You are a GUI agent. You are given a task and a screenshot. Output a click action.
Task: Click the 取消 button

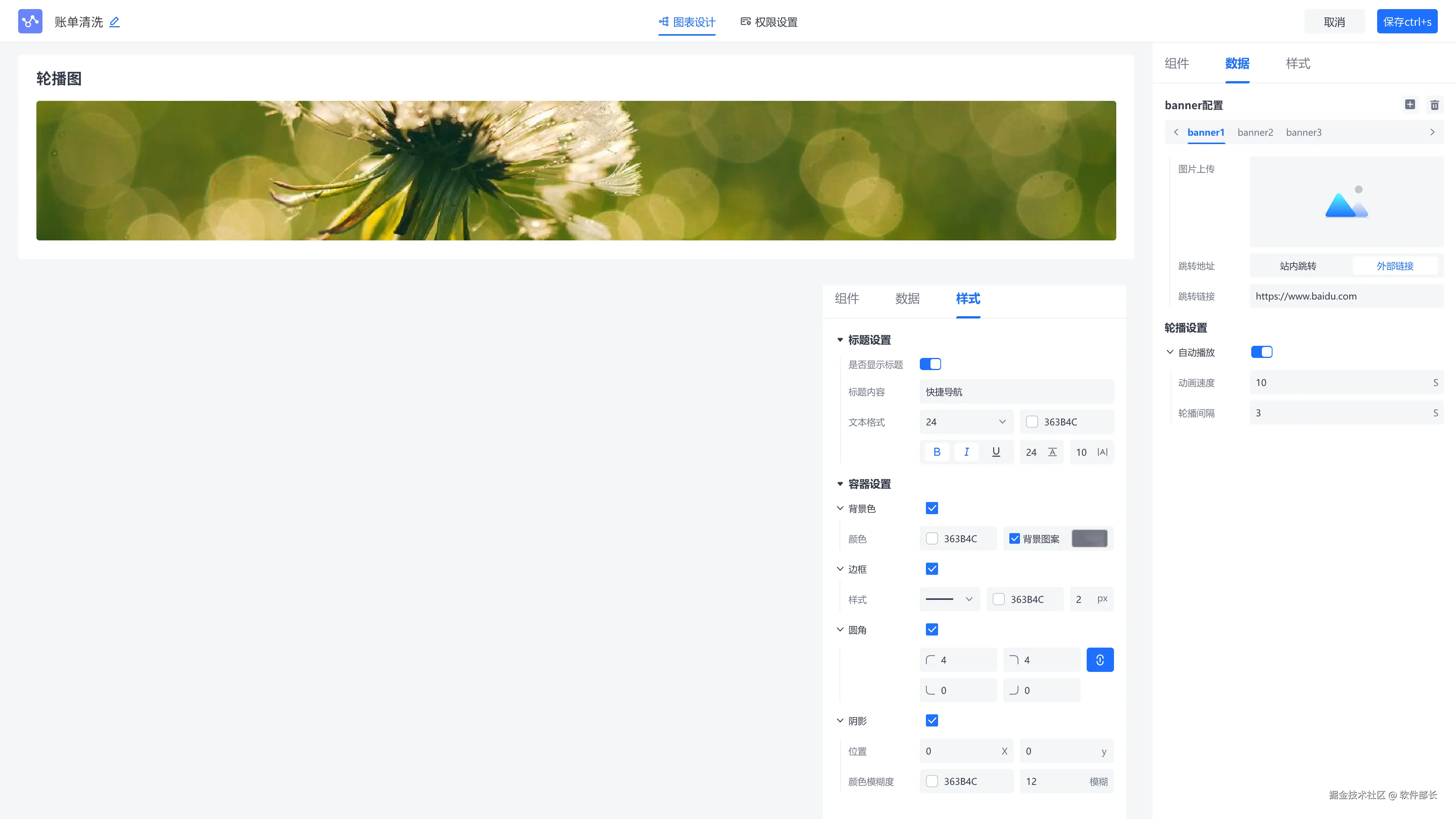pyautogui.click(x=1334, y=22)
